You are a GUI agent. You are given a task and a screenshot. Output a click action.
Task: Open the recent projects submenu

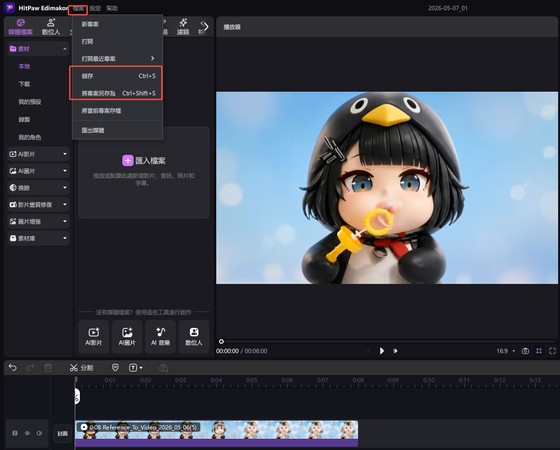coord(118,59)
